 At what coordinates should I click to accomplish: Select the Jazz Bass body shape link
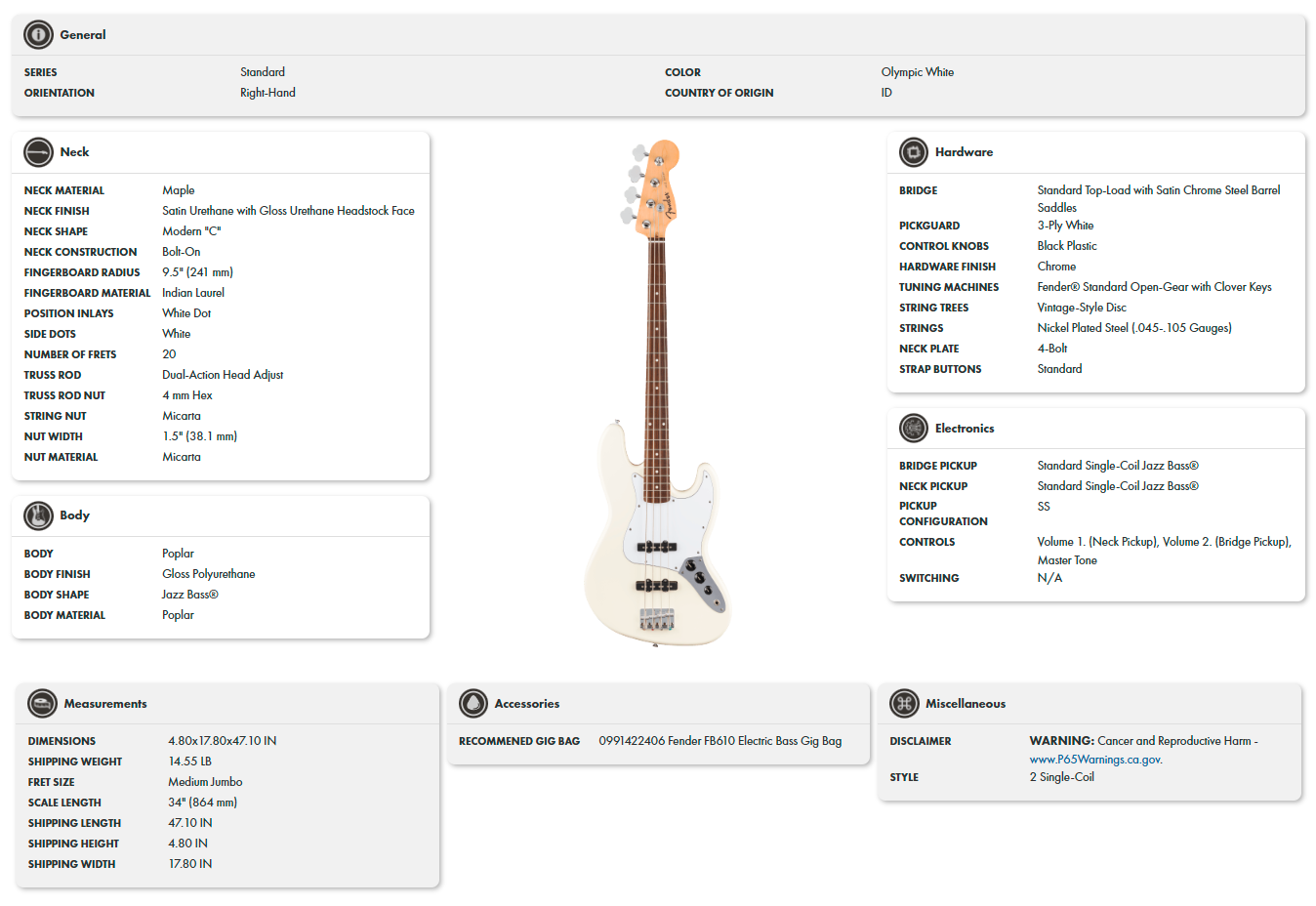pyautogui.click(x=187, y=594)
